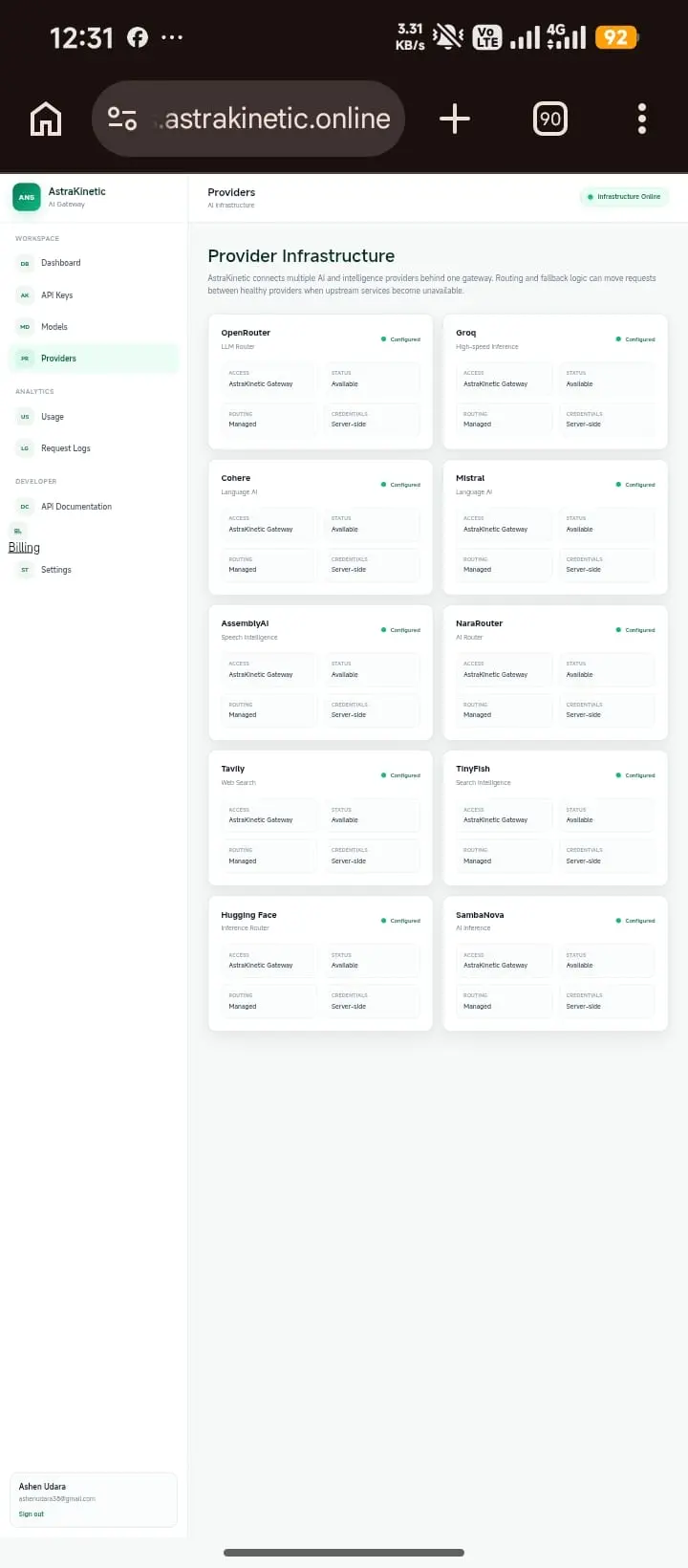The width and height of the screenshot is (688, 1568).
Task: Click the Provider Infrastructure heading
Action: tap(301, 256)
